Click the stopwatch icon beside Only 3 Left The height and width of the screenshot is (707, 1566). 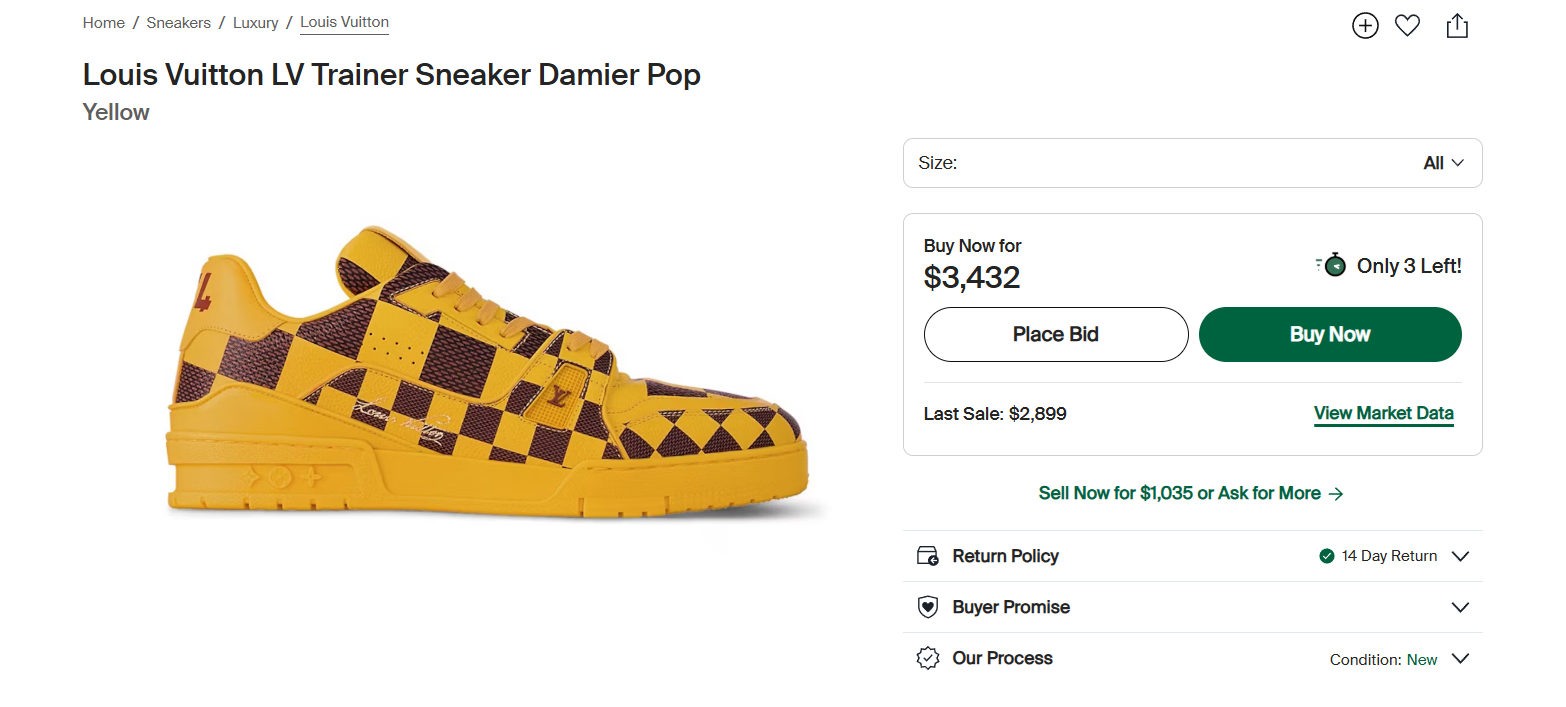[1332, 266]
